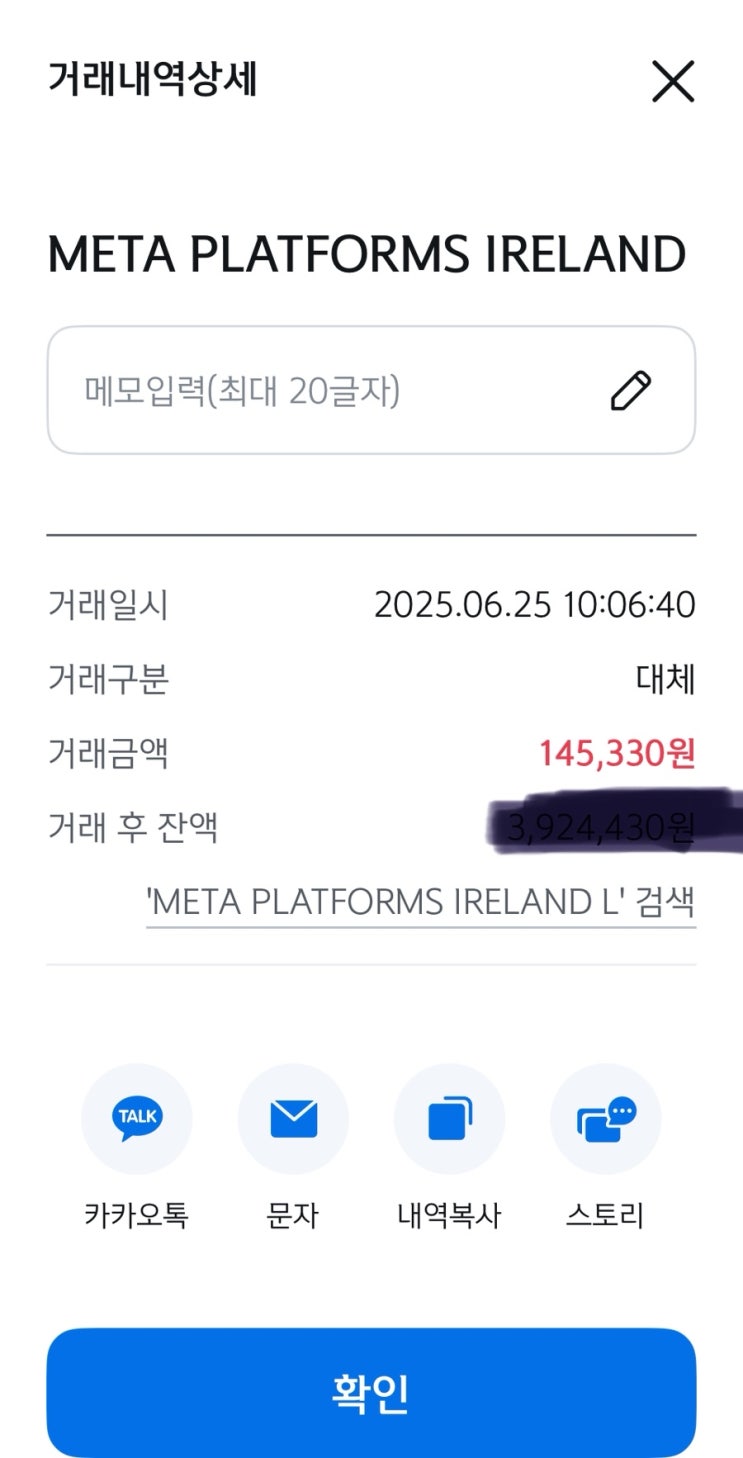The height and width of the screenshot is (1458, 743).
Task: Tap the 문자 label text
Action: point(293,1215)
